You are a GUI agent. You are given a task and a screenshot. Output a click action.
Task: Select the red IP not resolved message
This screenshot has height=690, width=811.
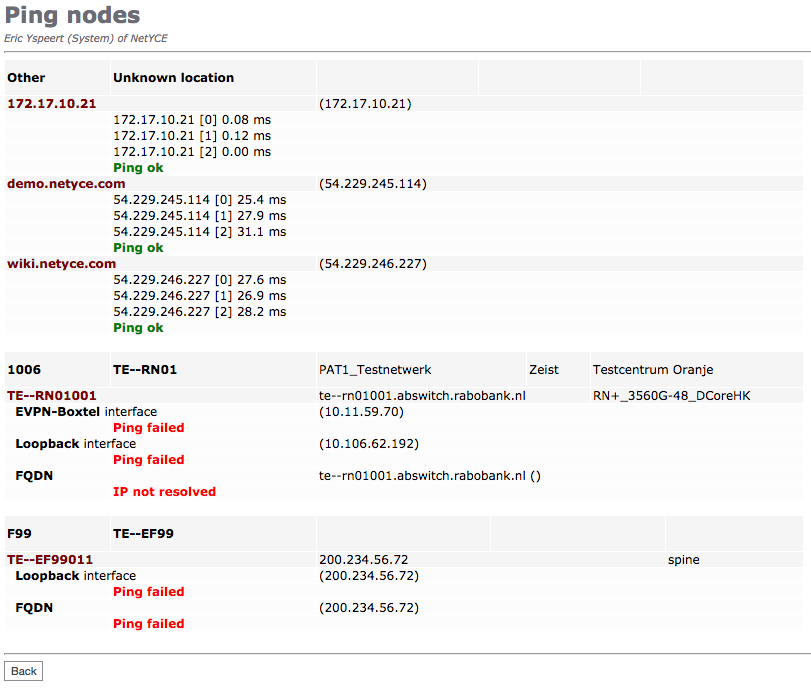click(164, 491)
